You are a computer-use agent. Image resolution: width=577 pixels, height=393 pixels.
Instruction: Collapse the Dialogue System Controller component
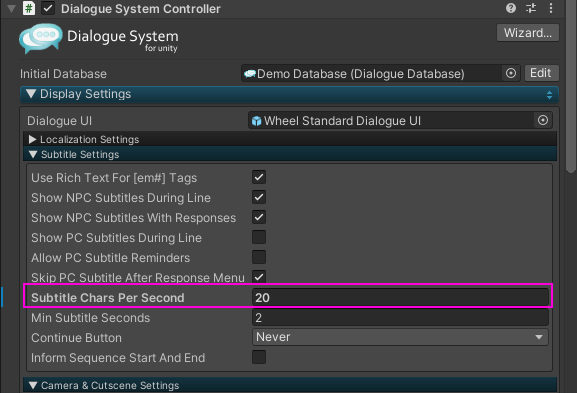tap(11, 8)
